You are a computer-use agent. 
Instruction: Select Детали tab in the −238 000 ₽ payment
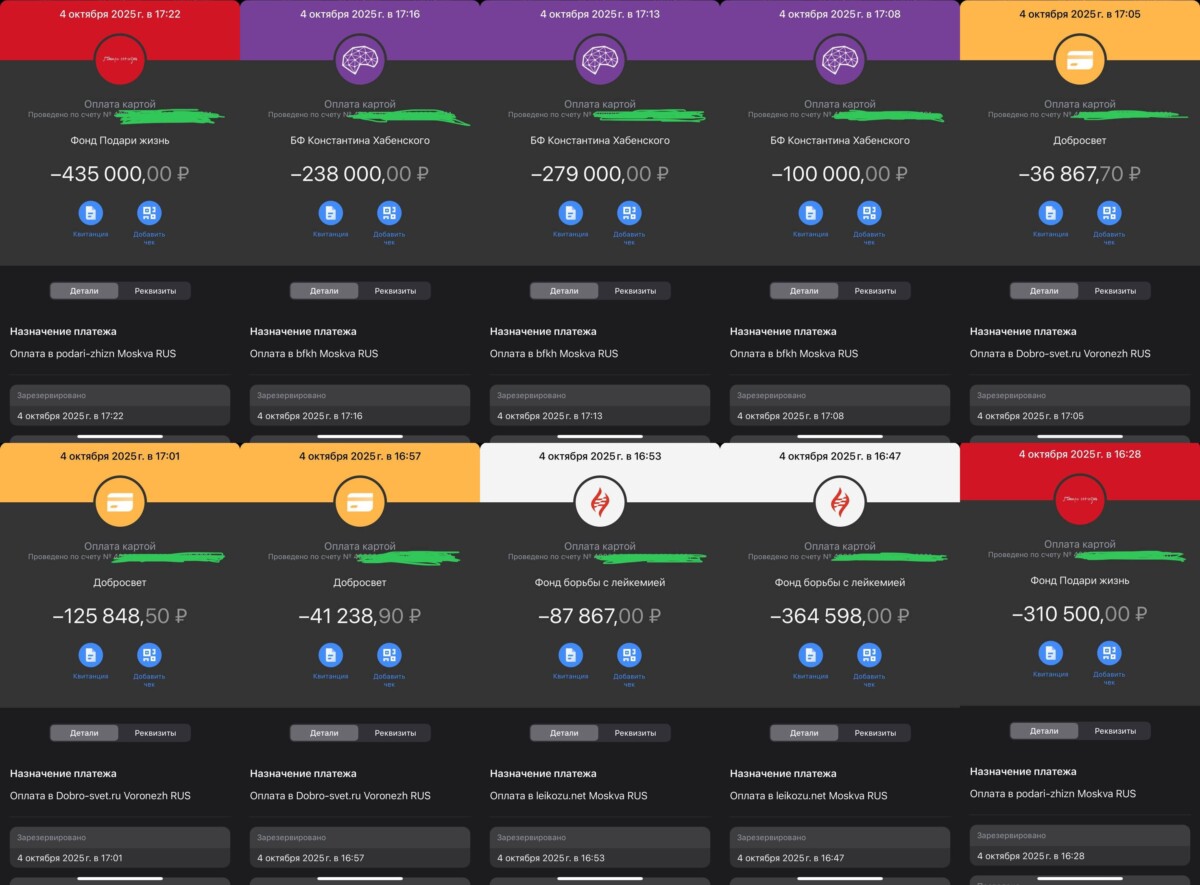324,291
